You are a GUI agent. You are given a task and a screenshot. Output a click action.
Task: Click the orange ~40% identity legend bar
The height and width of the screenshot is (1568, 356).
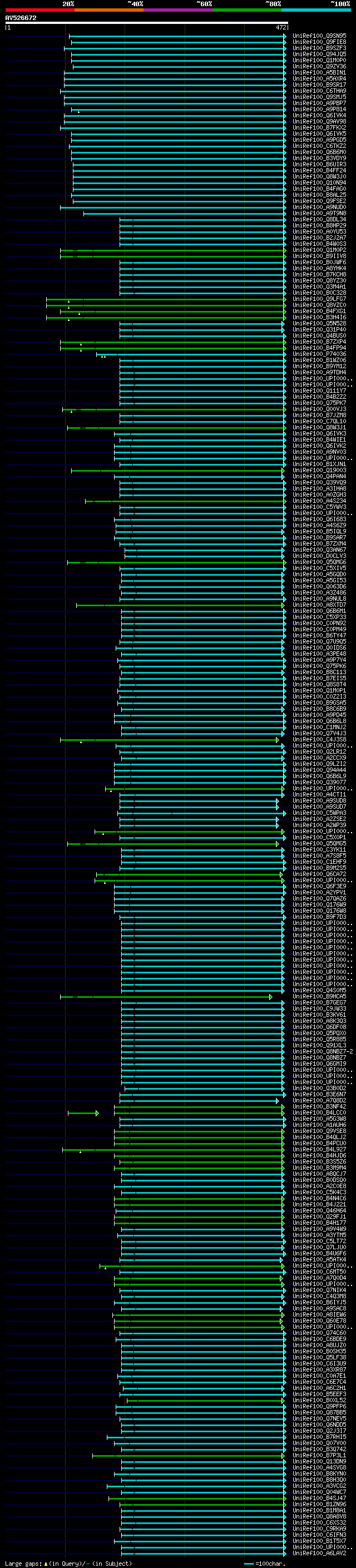pyautogui.click(x=109, y=11)
